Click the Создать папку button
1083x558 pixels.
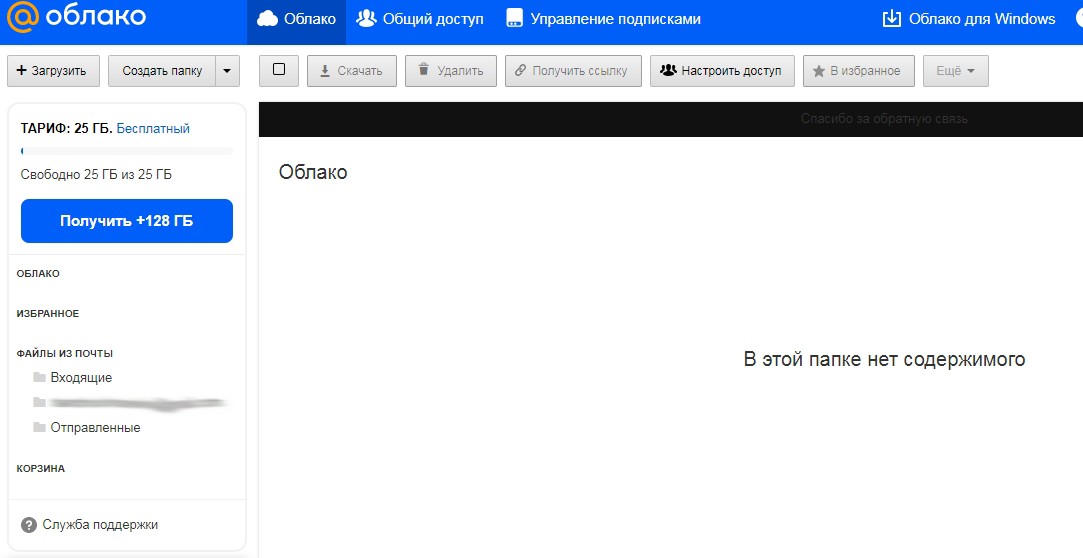[x=162, y=71]
